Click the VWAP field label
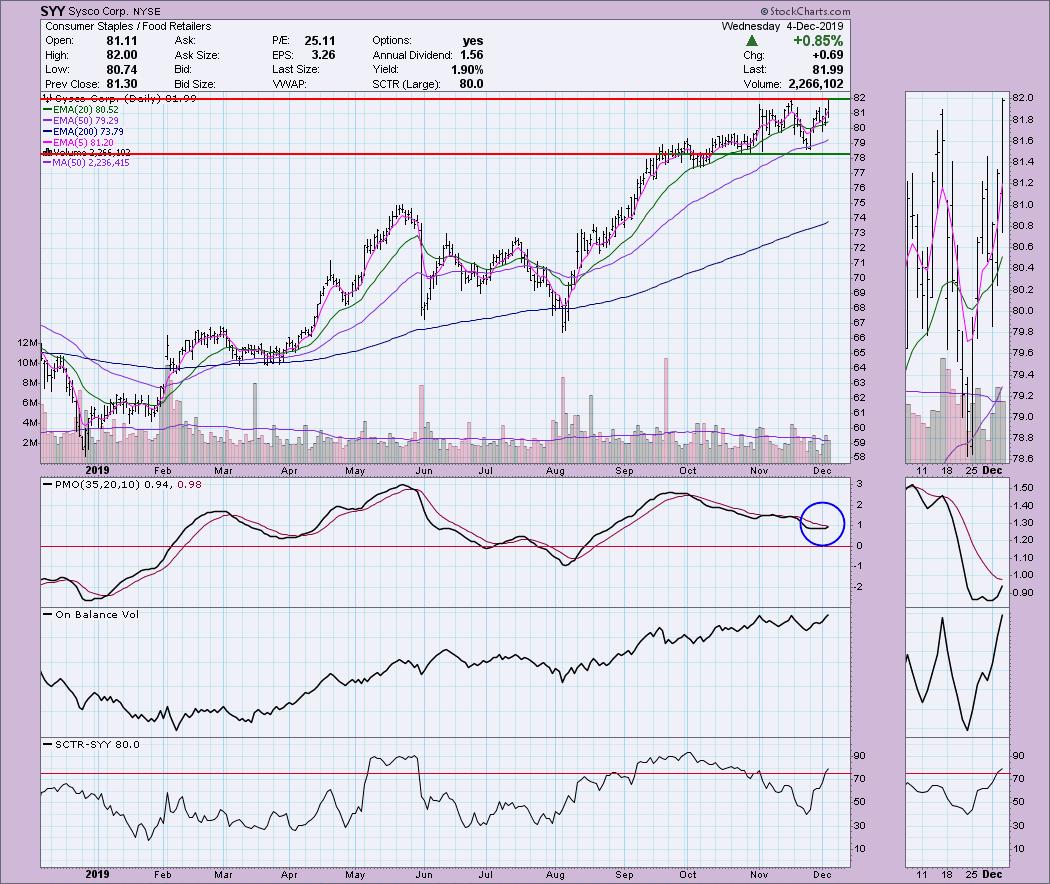 point(289,84)
